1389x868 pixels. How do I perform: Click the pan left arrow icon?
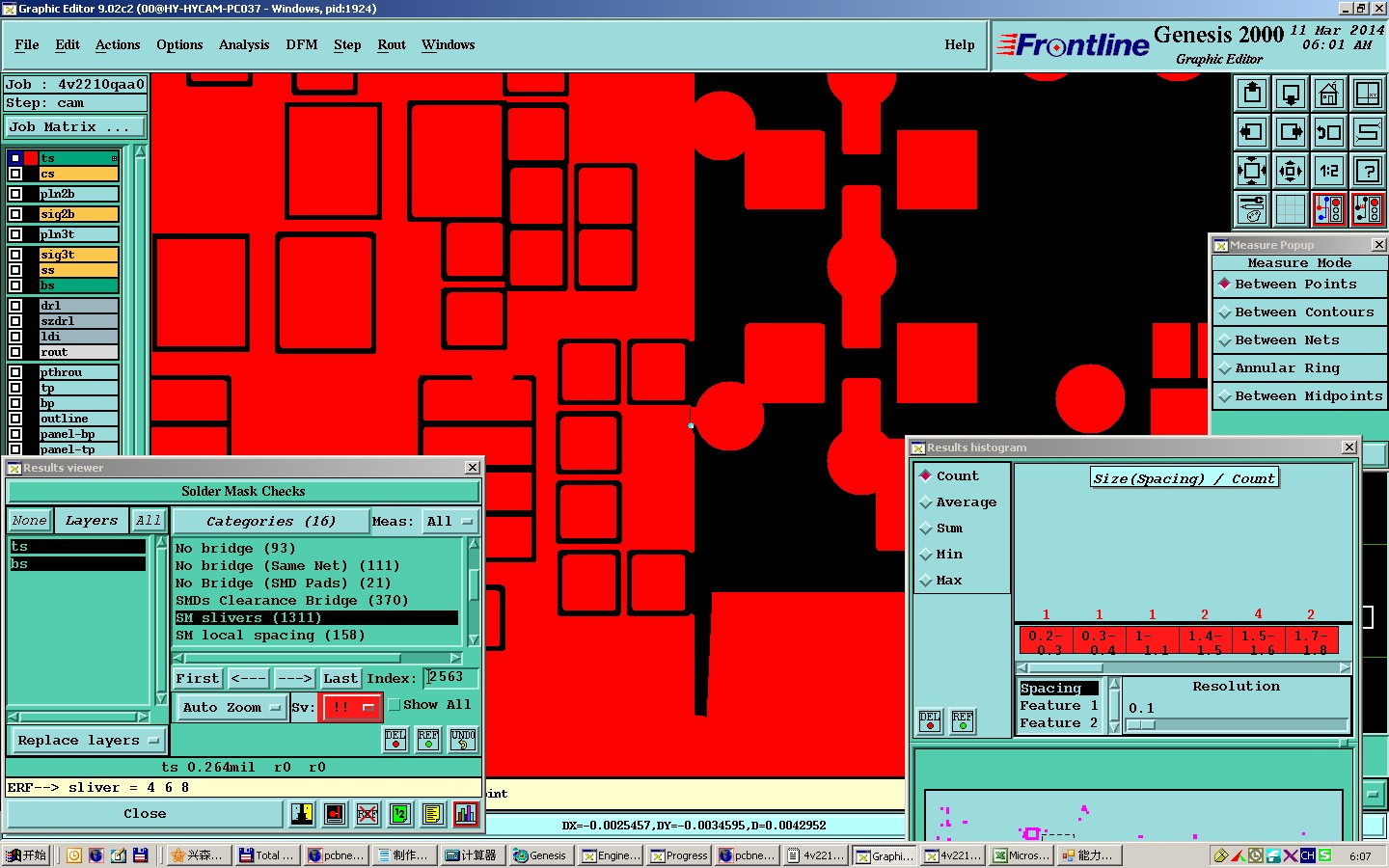tap(1252, 132)
